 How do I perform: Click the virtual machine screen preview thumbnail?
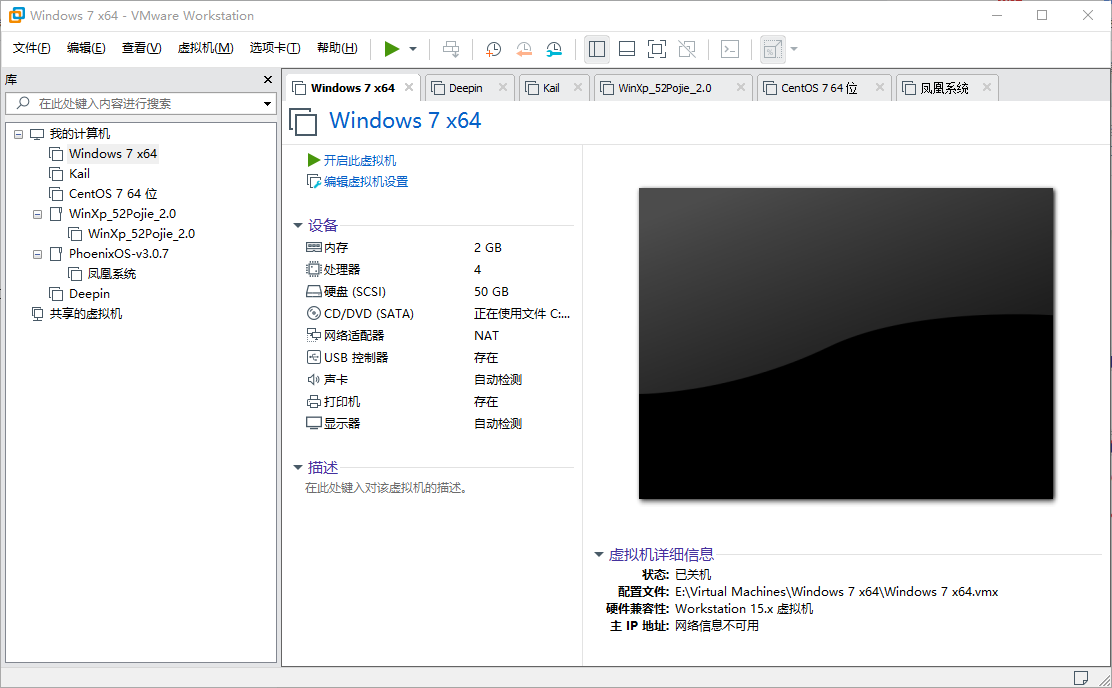pos(845,343)
